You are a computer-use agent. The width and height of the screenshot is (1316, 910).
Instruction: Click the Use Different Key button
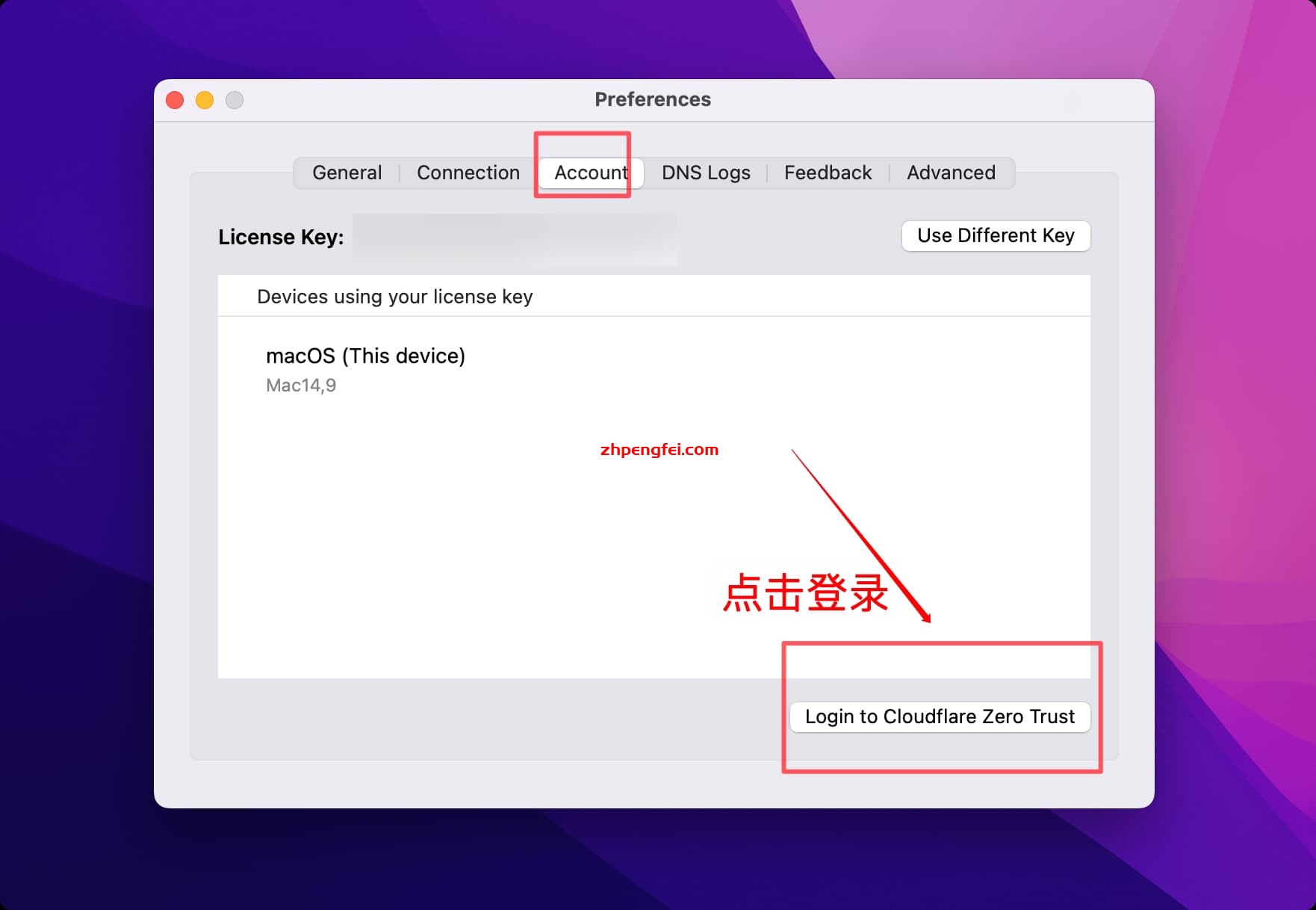pyautogui.click(x=996, y=235)
